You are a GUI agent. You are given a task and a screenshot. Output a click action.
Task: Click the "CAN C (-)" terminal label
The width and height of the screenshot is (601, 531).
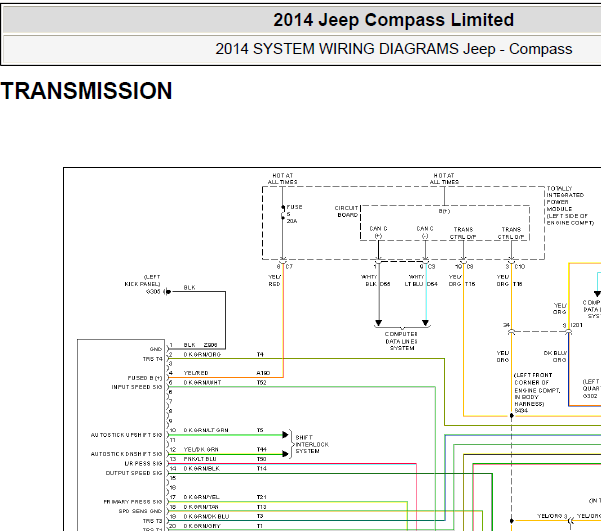425,232
